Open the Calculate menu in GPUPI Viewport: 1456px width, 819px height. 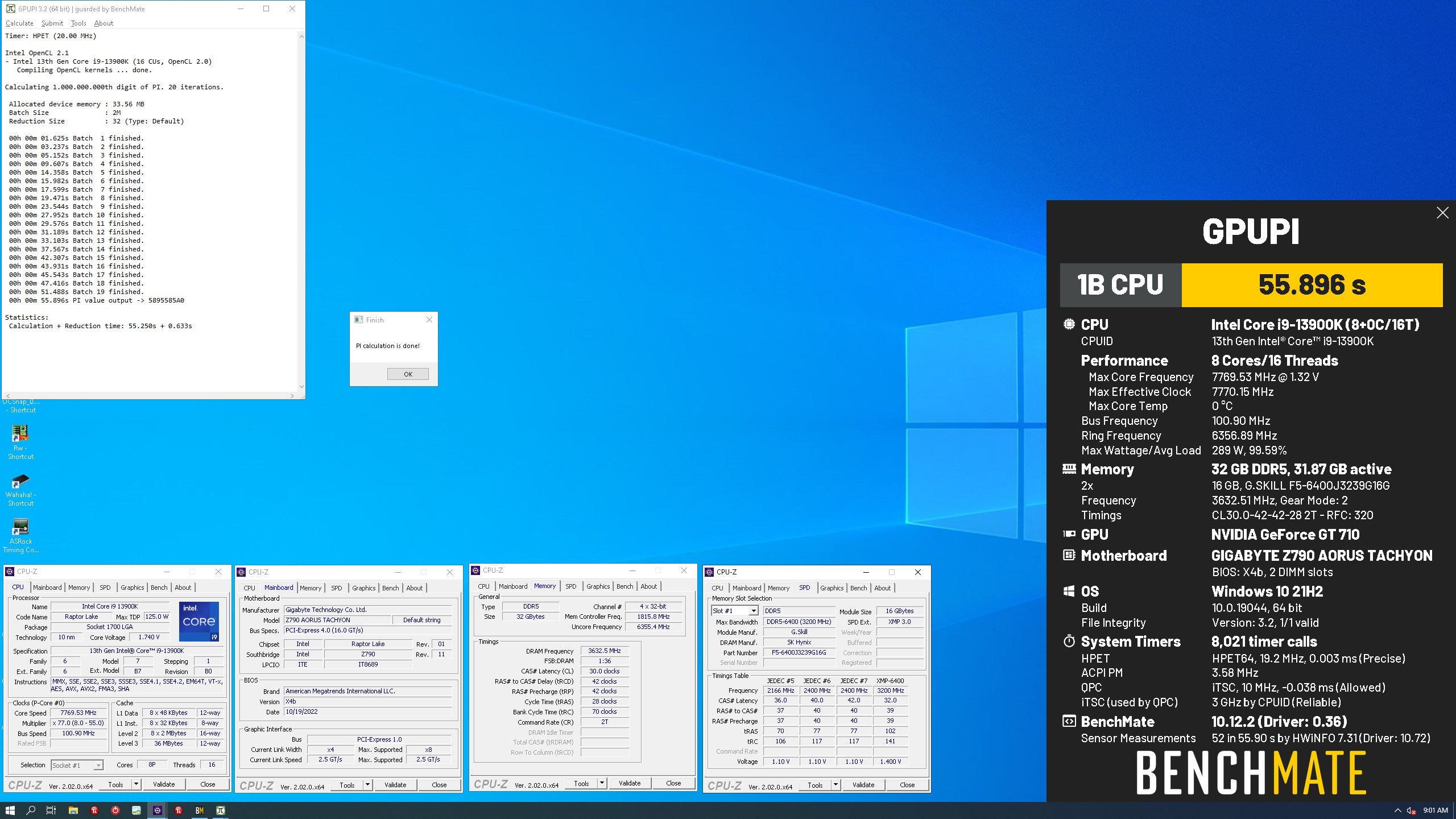pos(19,23)
